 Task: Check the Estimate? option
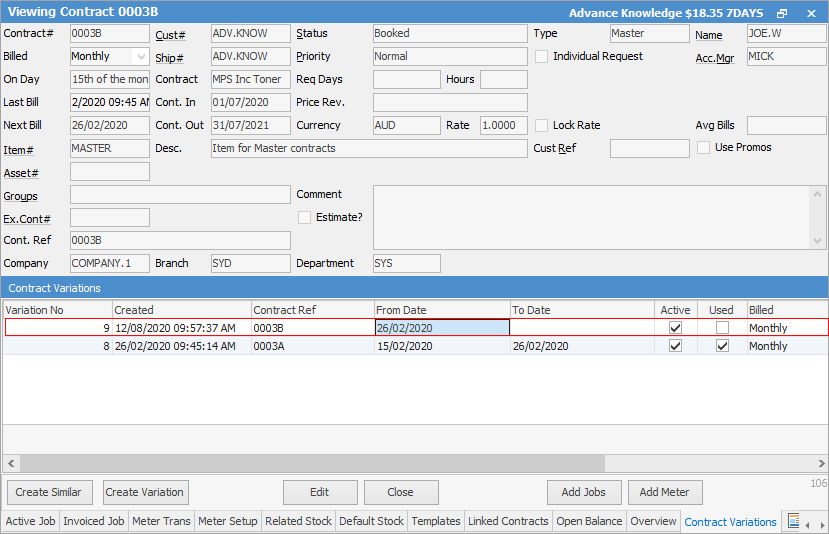(x=305, y=217)
